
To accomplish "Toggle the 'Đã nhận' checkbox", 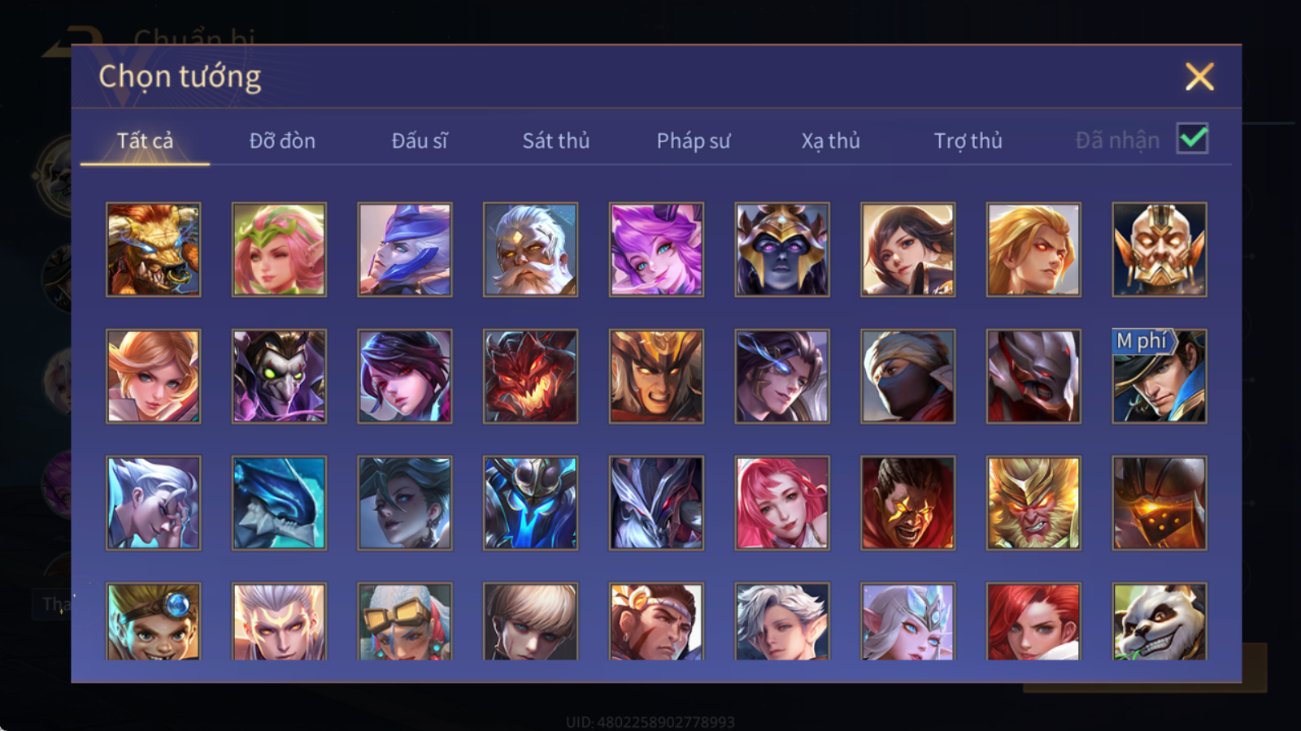I will (1192, 139).
